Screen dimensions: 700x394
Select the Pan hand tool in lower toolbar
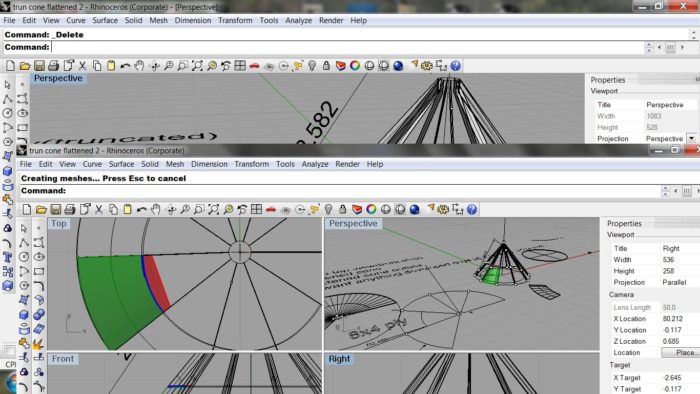pyautogui.click(x=155, y=209)
